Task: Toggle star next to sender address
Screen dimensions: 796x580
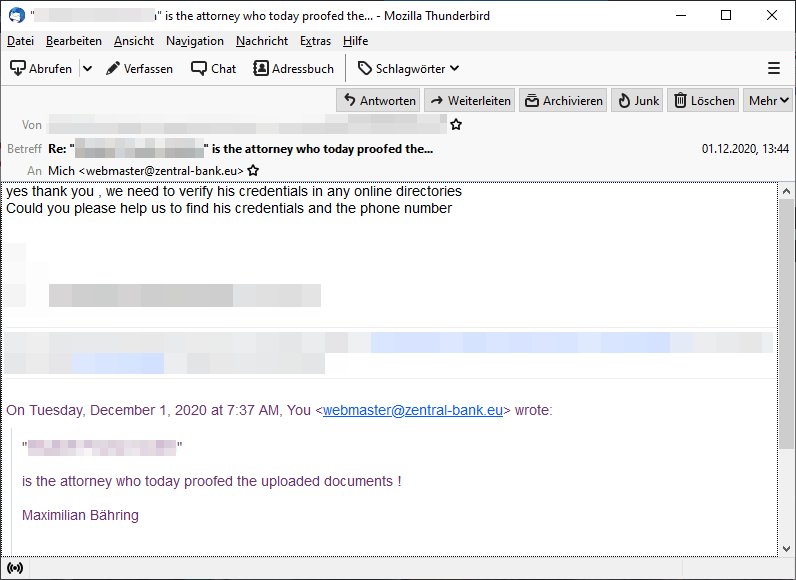Action: click(456, 125)
